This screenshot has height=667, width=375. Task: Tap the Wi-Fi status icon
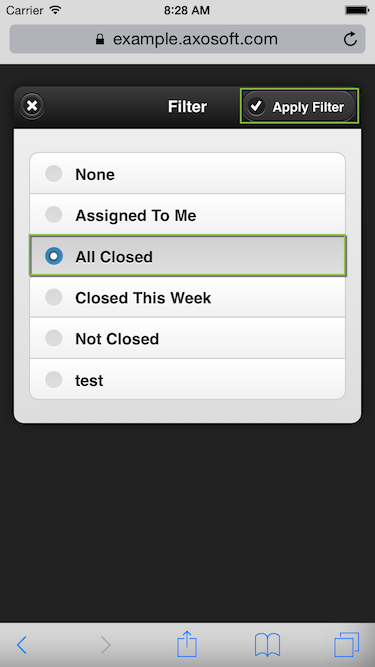[55, 9]
